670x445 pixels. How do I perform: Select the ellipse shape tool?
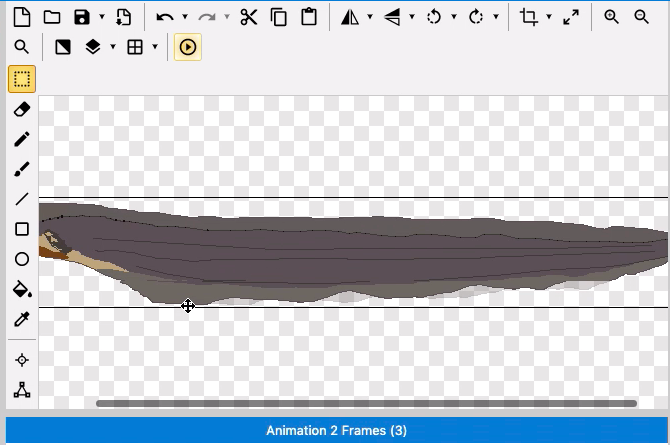[x=22, y=259]
